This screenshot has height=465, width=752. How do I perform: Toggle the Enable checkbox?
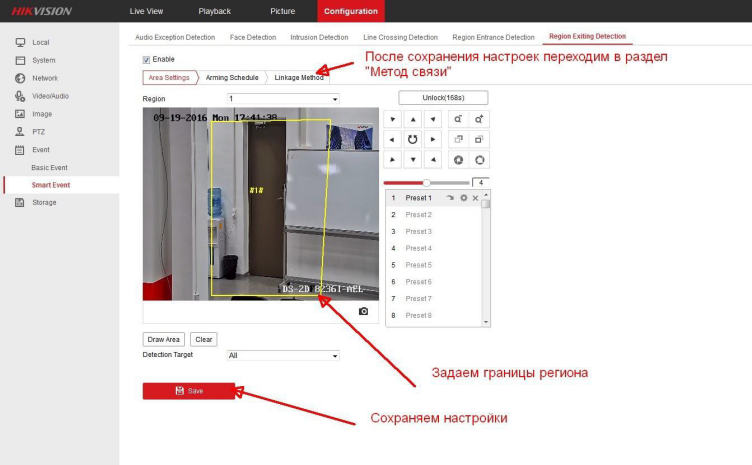[147, 59]
